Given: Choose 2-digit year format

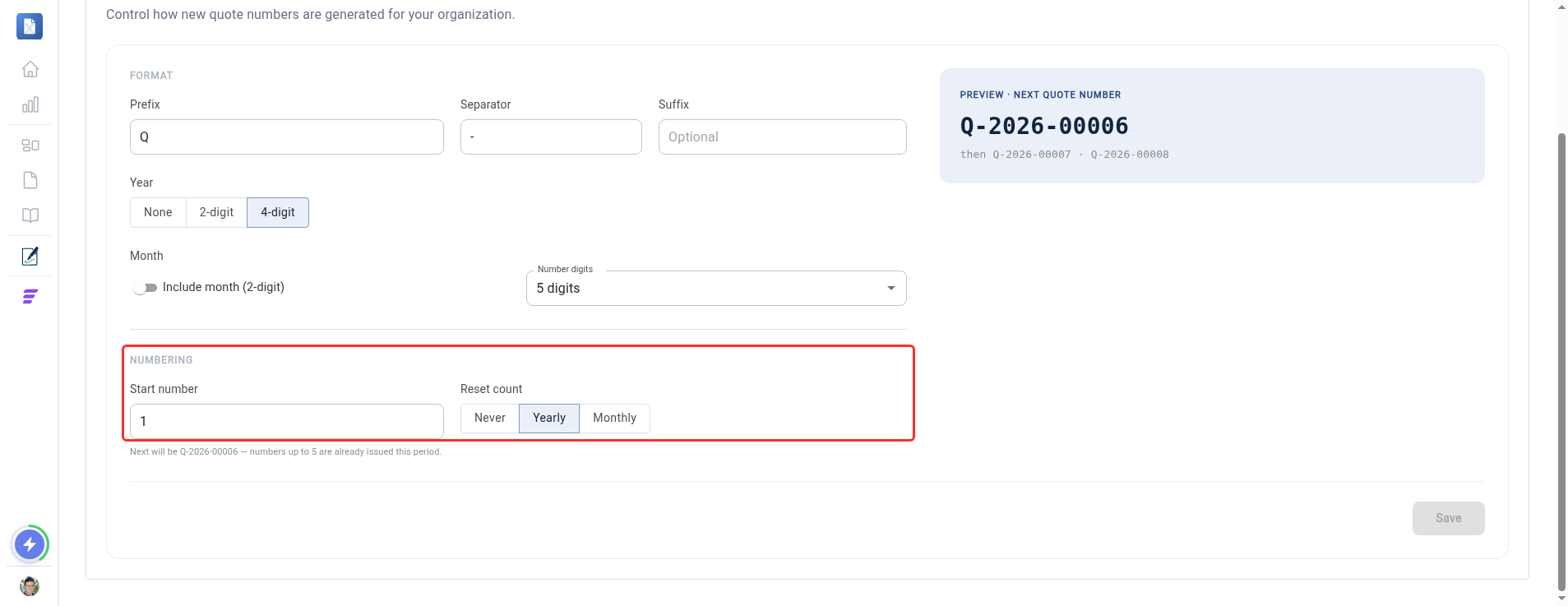Looking at the screenshot, I should coord(216,212).
